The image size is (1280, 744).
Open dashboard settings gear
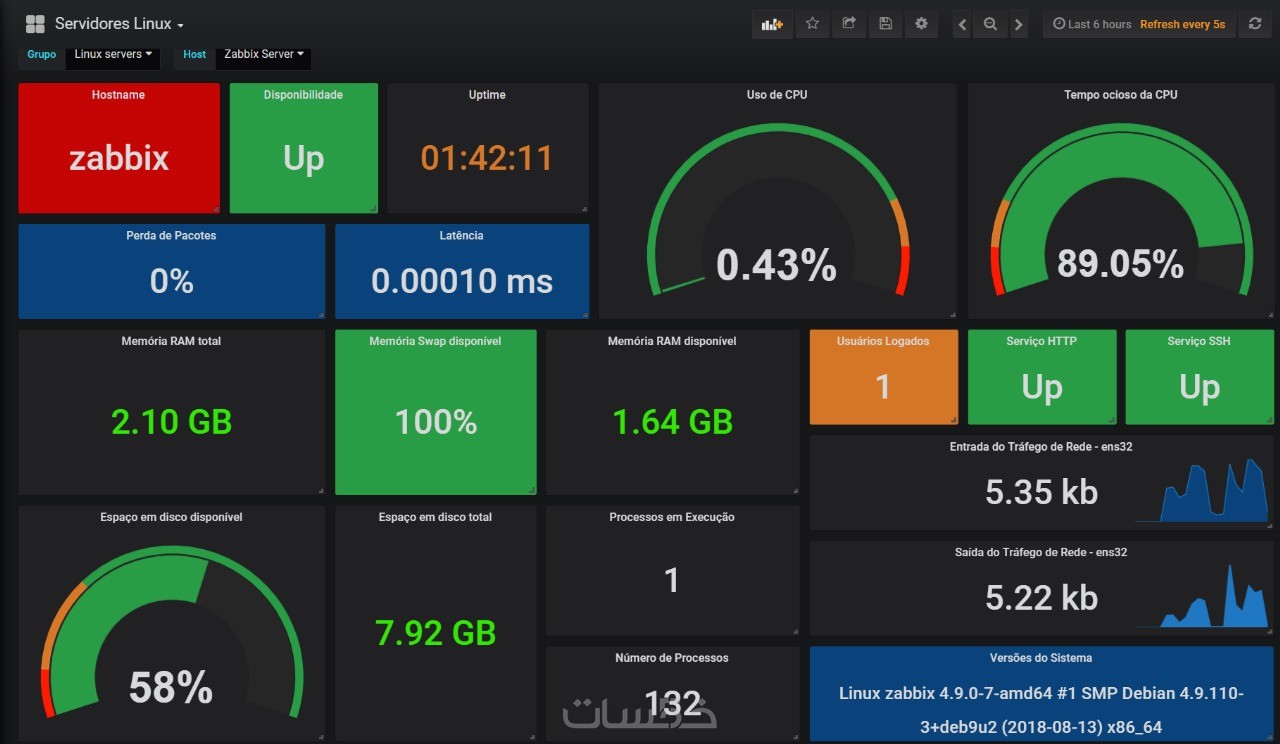921,24
